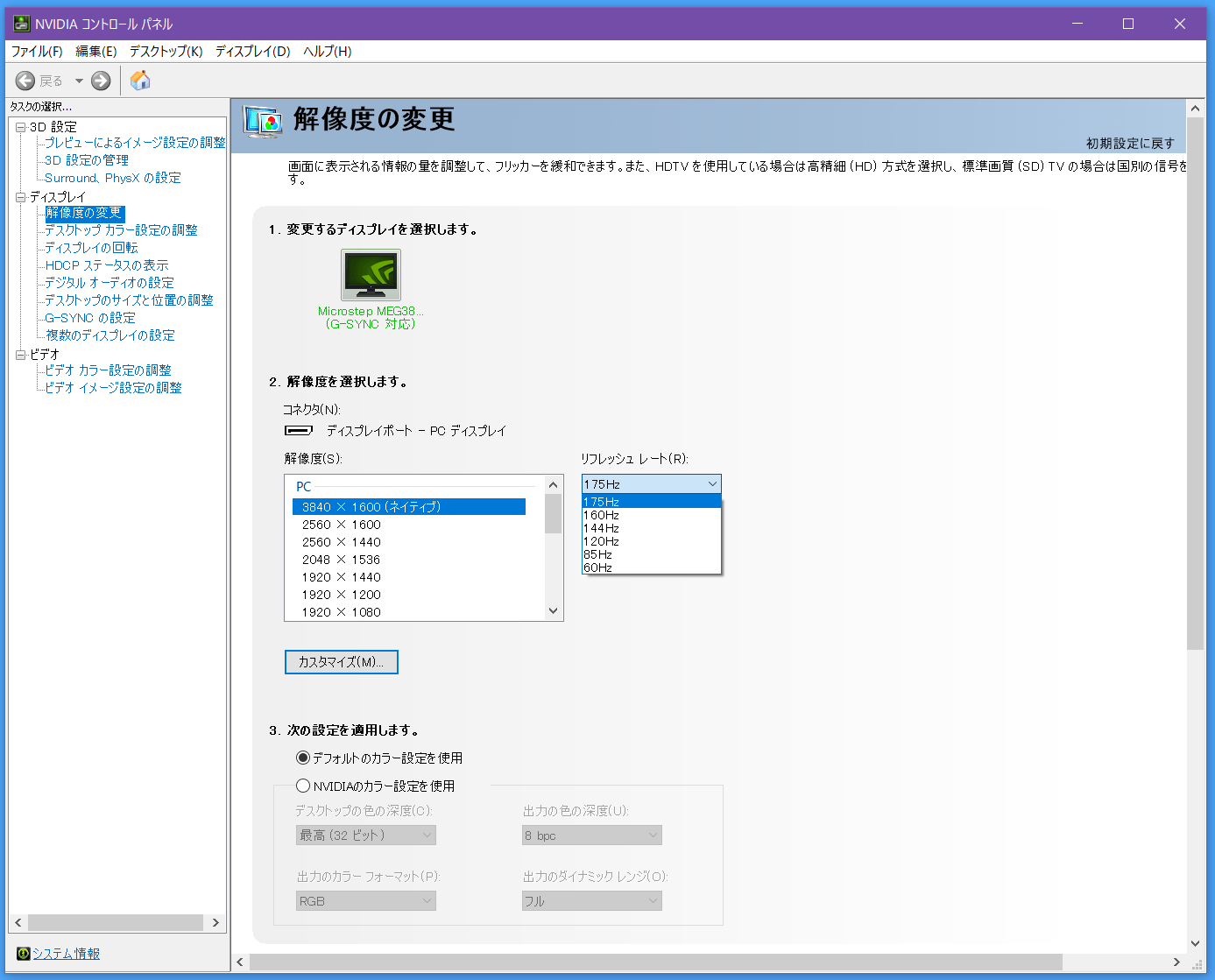Image resolution: width=1215 pixels, height=980 pixels.
Task: Click main page horizontal scroll right arrow
Action: coord(1177,962)
